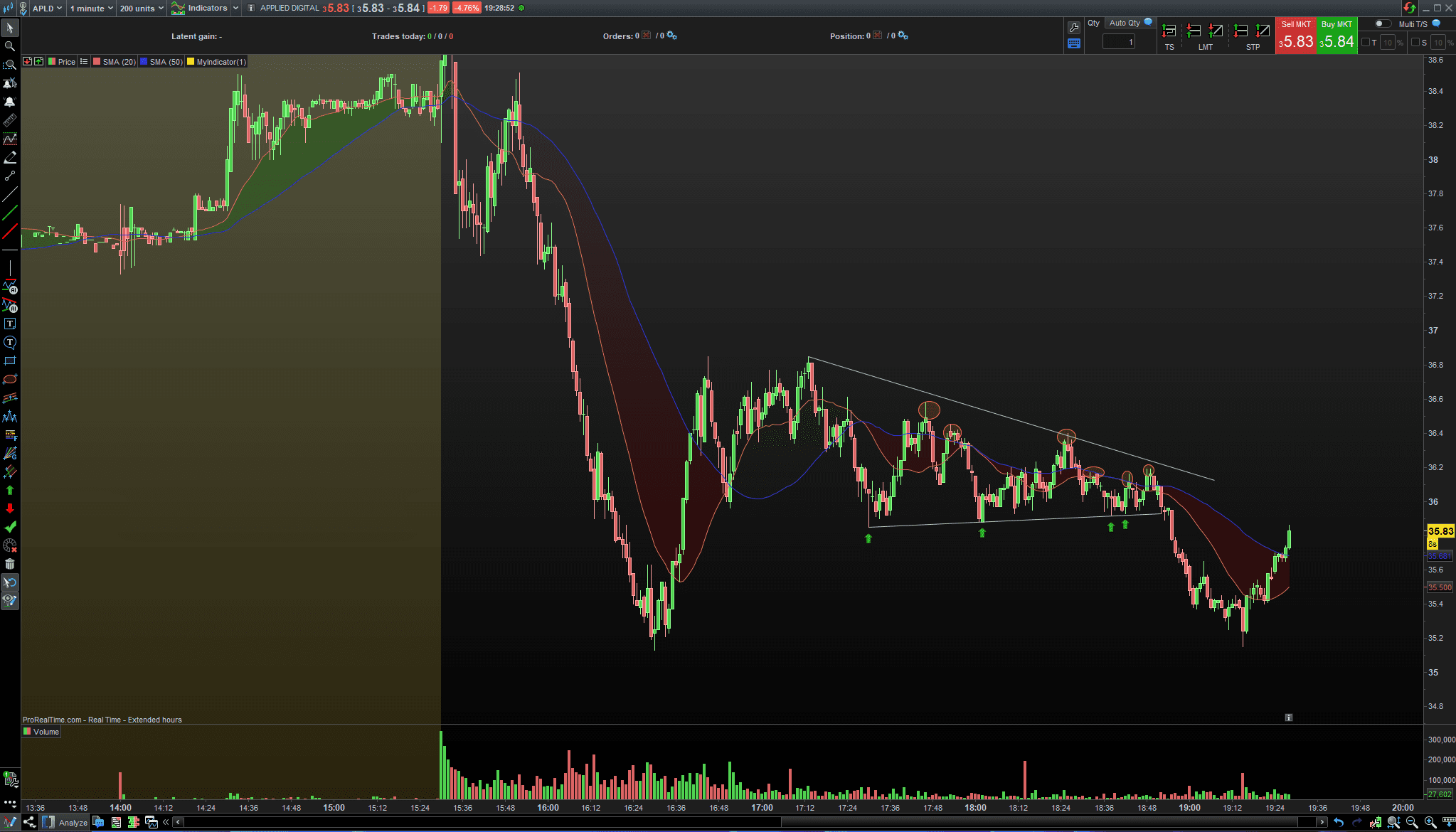Click the trash delete objects icon

(10, 564)
